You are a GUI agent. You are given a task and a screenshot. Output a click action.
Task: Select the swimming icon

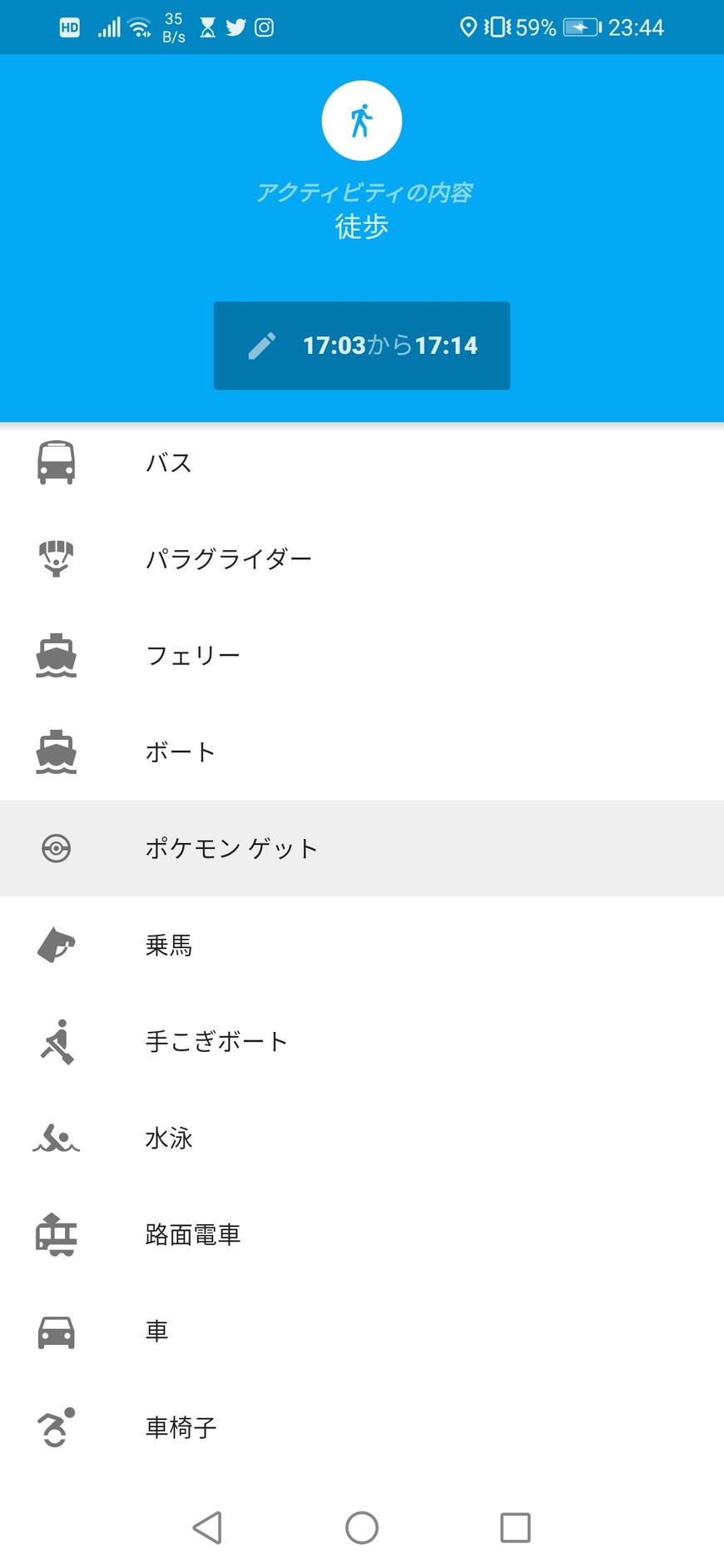click(56, 1138)
